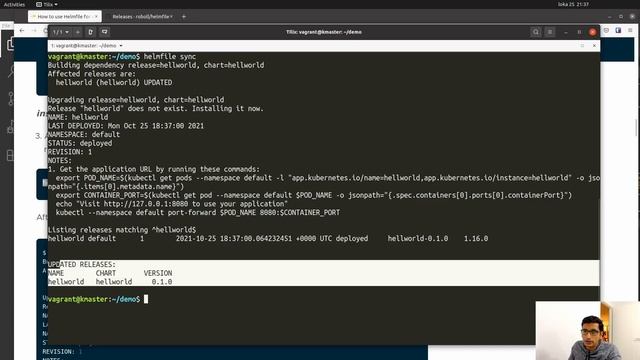
Task: Add terminal right in Tilix toolbar
Action: tap(91, 32)
